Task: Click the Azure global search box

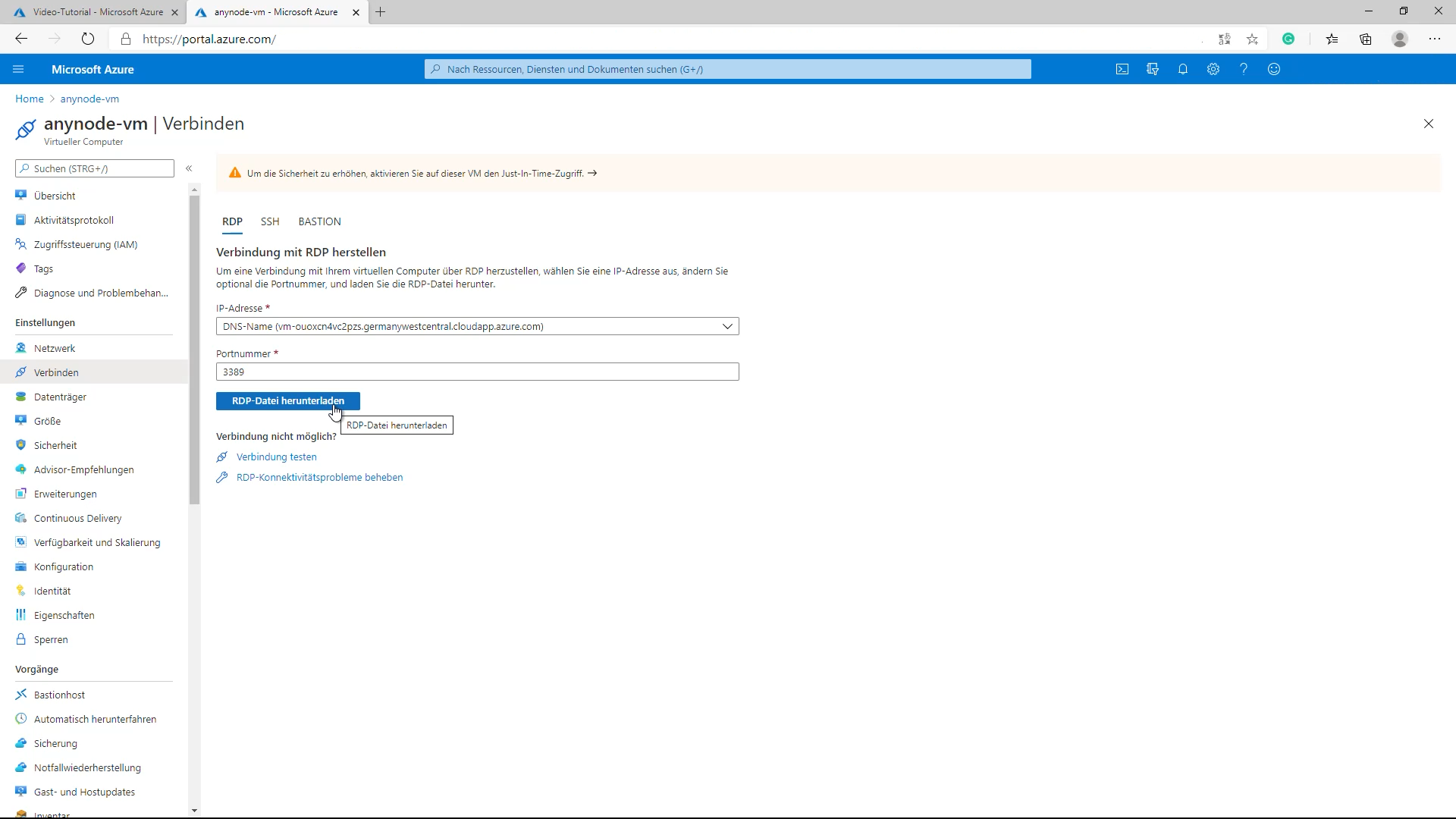Action: (x=728, y=69)
